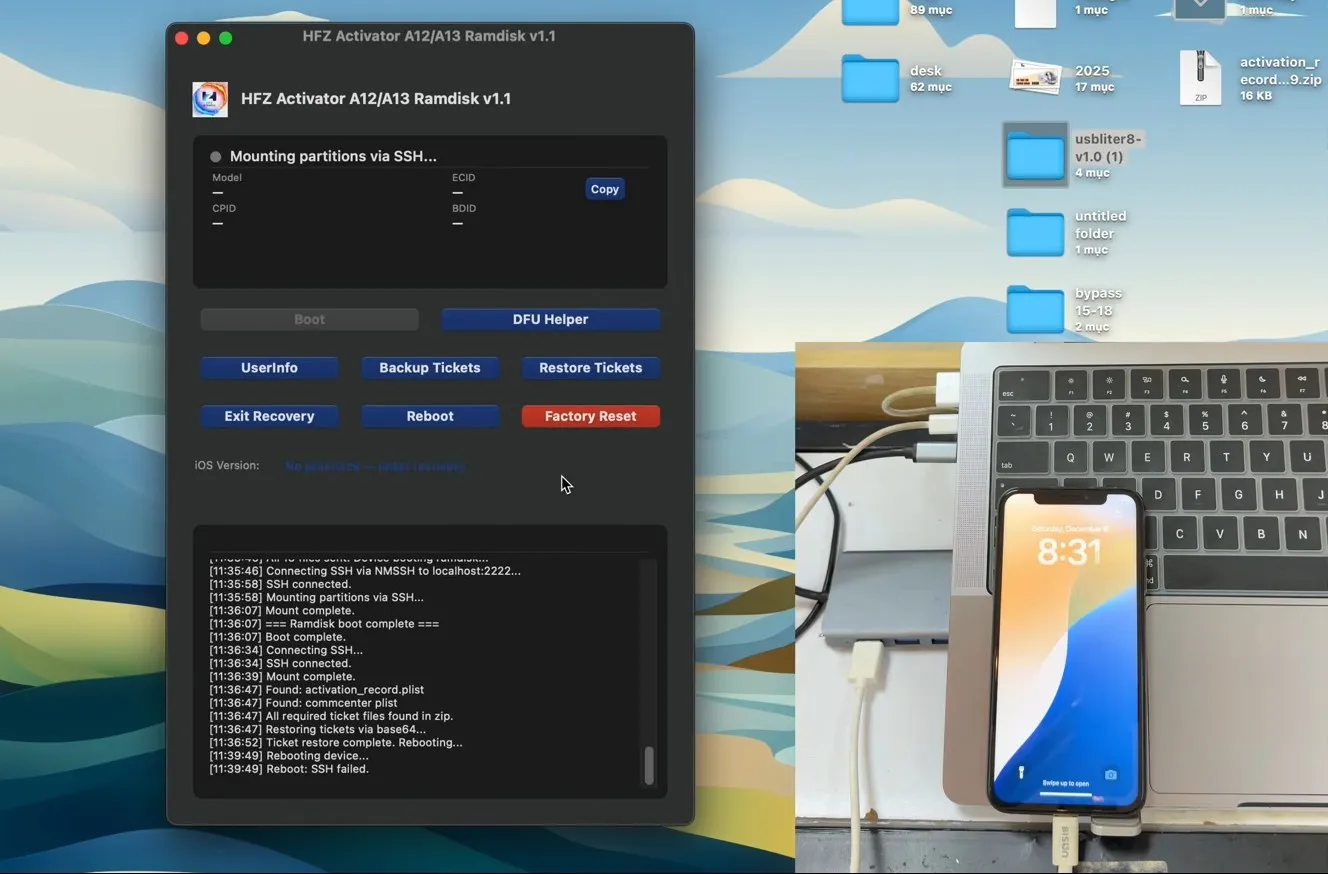1328x874 pixels.
Task: Click the HFZ Activator logo icon
Action: (x=210, y=99)
